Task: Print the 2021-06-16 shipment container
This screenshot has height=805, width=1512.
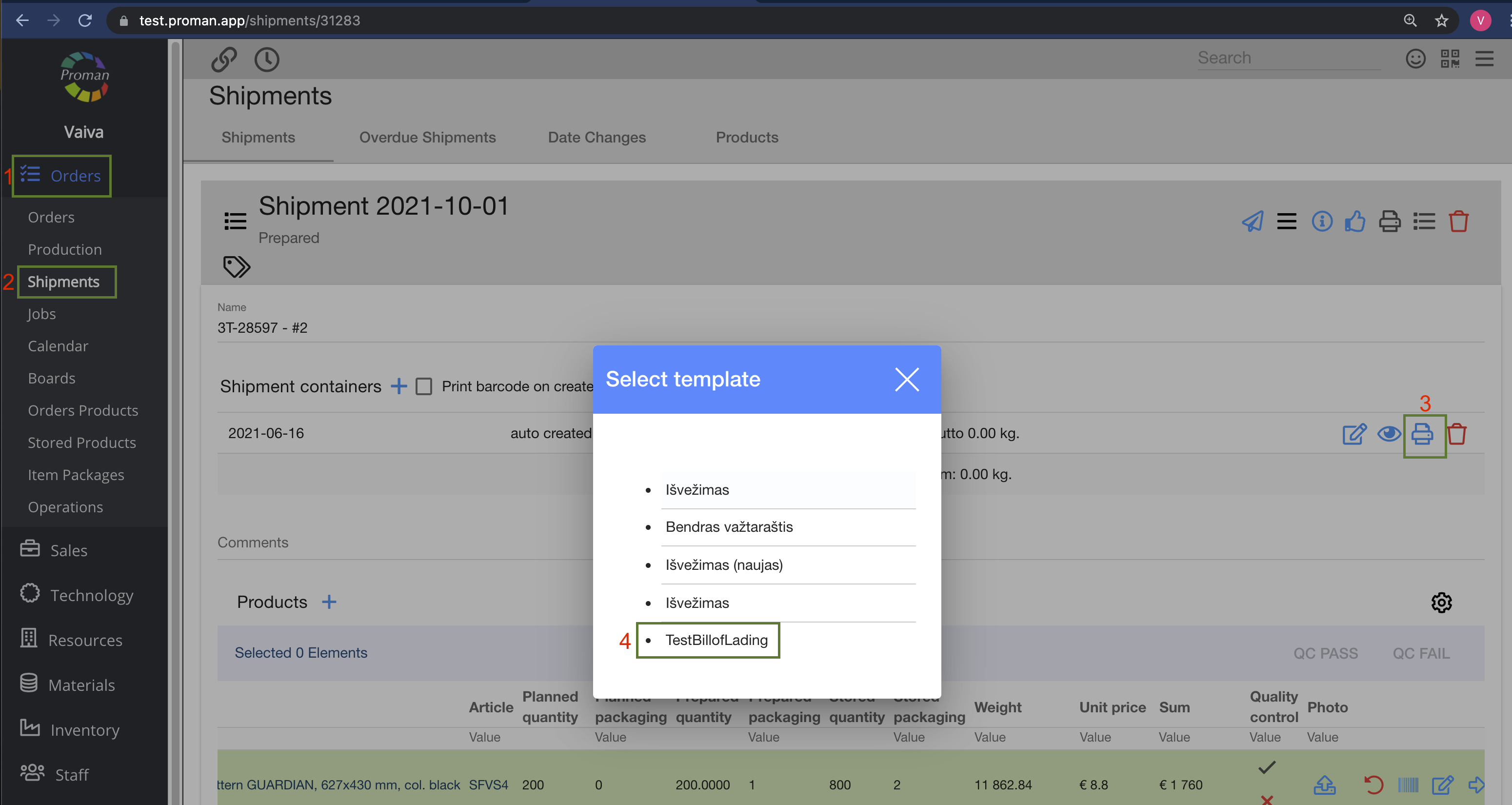Action: (x=1422, y=434)
